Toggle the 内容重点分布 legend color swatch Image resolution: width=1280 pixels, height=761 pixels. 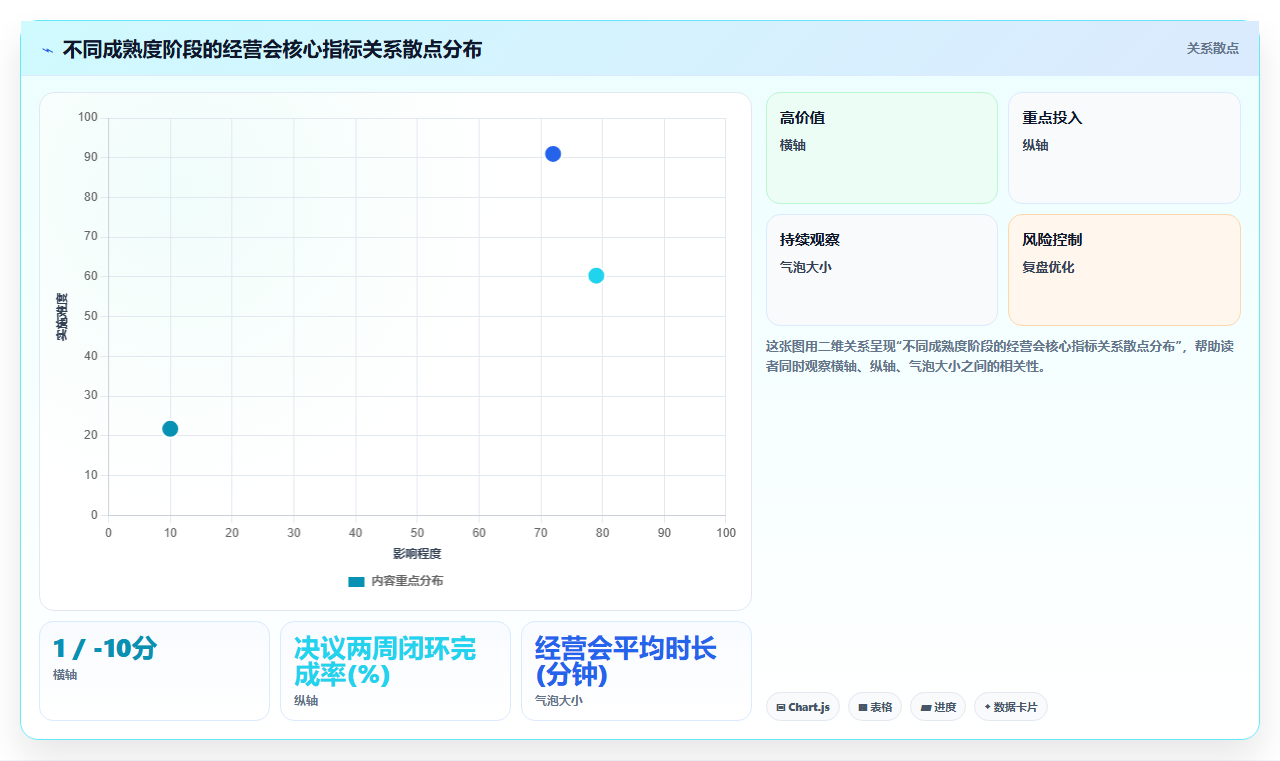tap(356, 582)
